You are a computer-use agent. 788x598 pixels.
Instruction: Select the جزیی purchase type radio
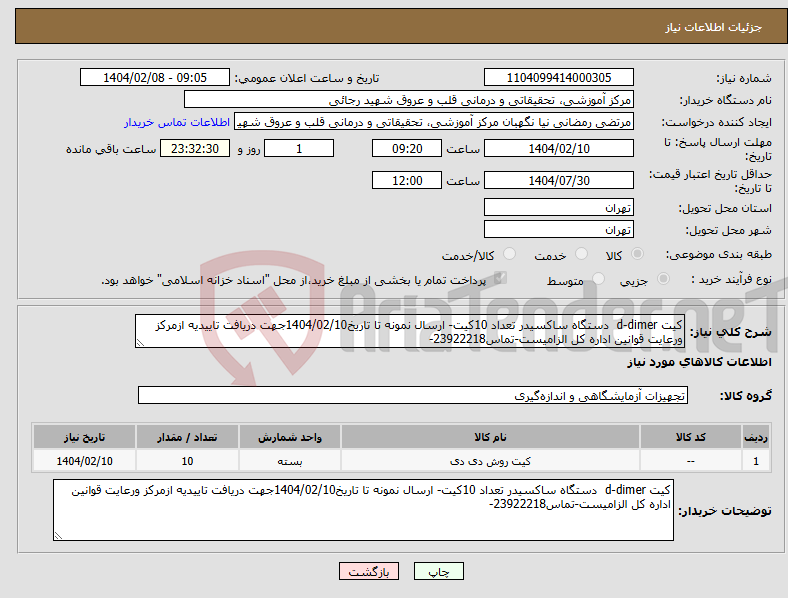click(663, 278)
